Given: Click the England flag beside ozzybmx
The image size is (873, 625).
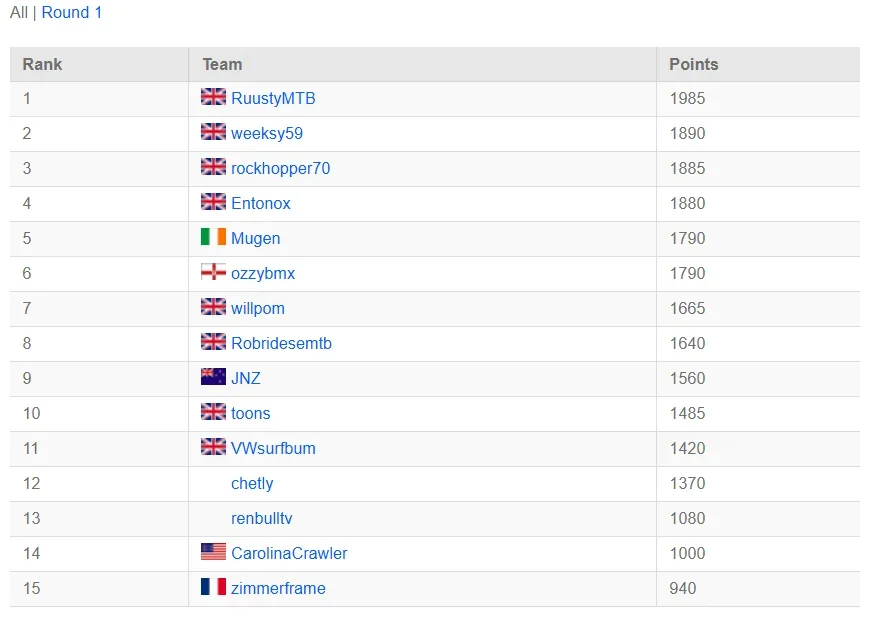Looking at the screenshot, I should 213,272.
